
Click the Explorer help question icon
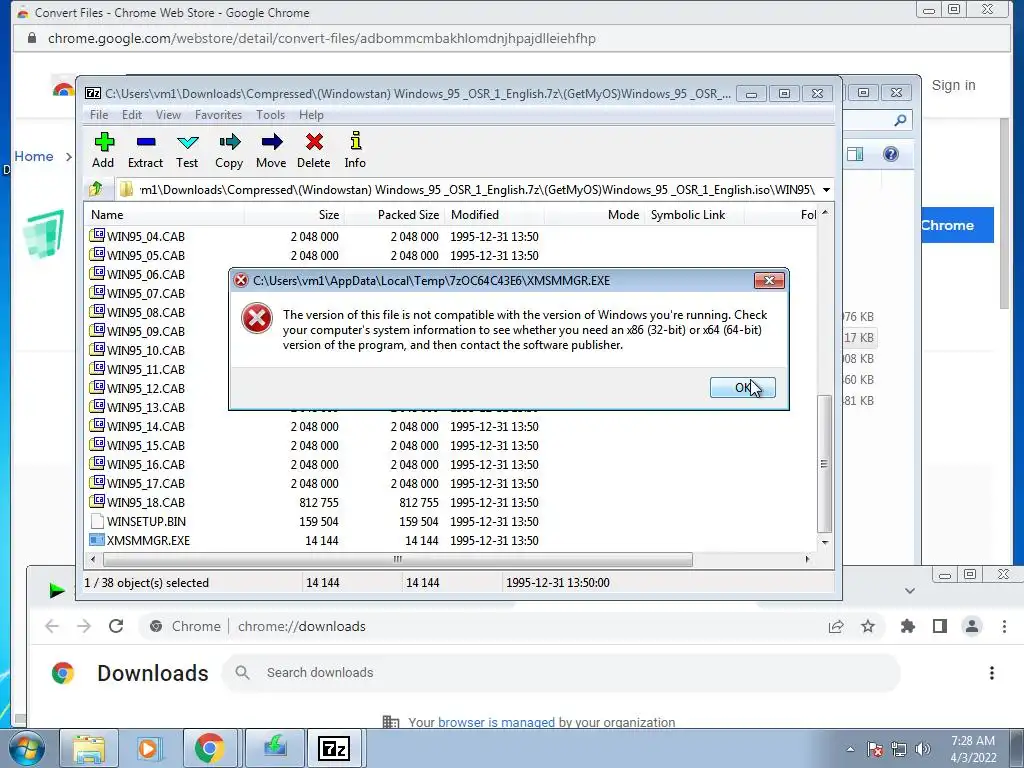(891, 154)
